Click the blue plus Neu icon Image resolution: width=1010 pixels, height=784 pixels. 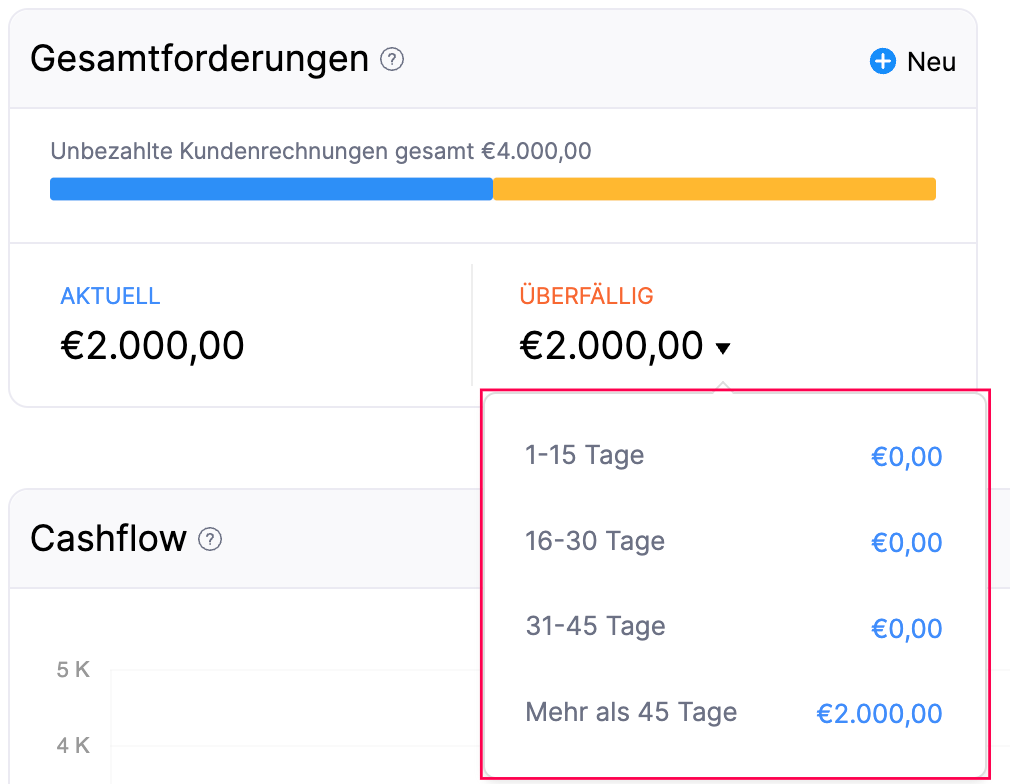882,62
